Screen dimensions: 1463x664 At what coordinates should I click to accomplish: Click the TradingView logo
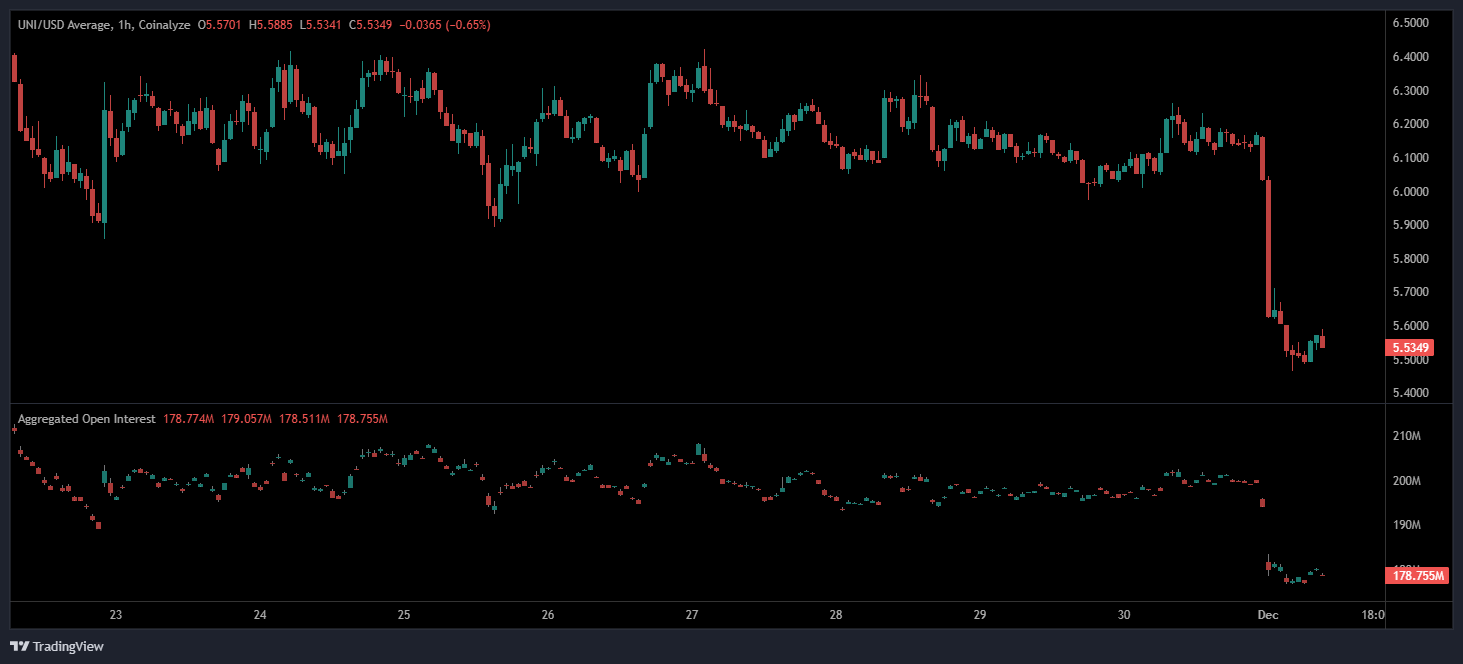pos(57,646)
